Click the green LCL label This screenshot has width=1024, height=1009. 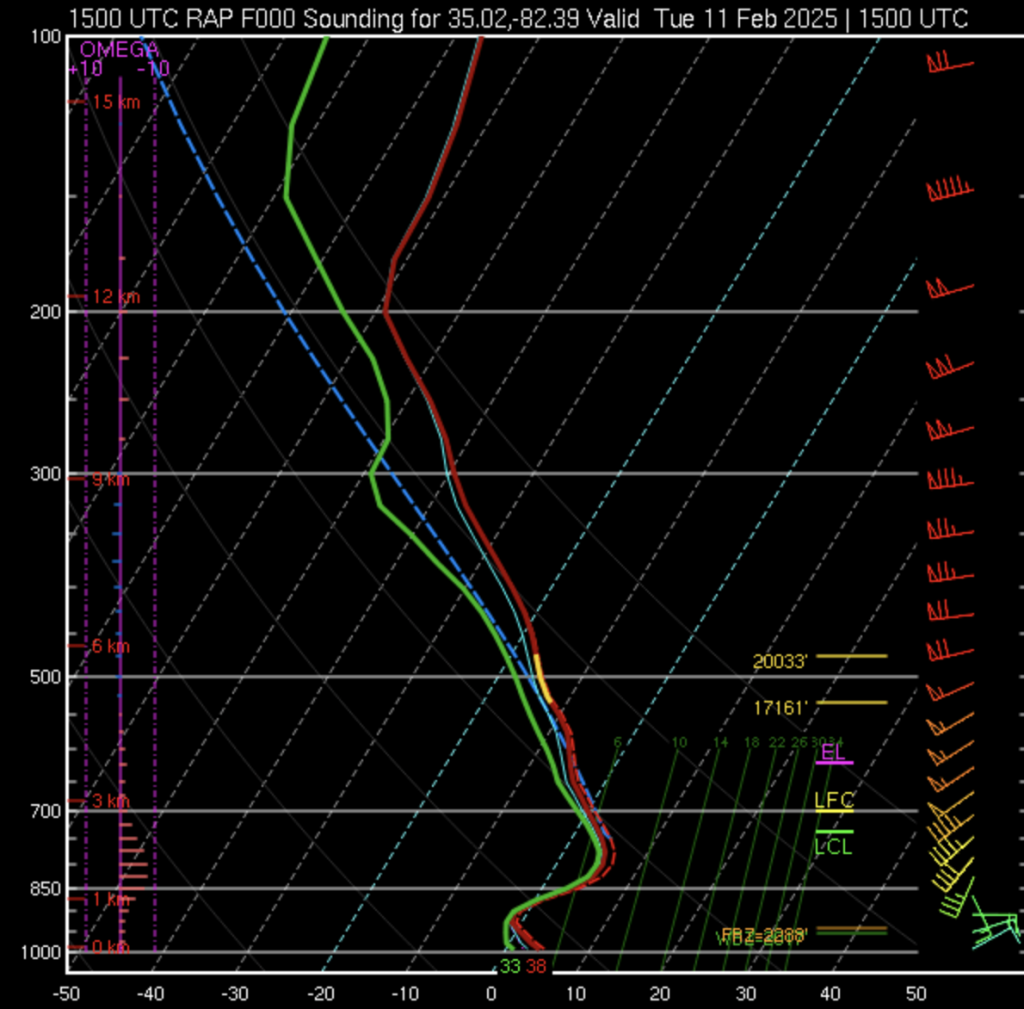coord(833,847)
